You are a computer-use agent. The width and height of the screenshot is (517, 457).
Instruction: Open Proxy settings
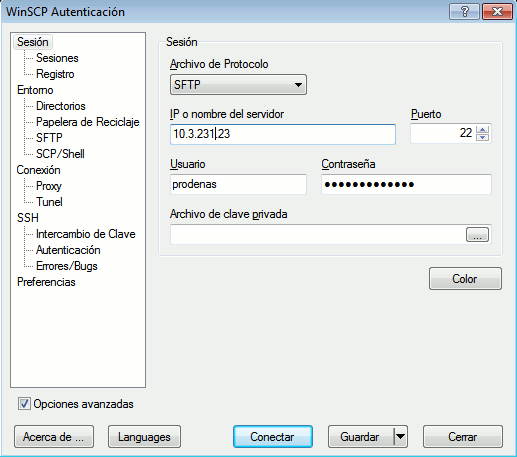click(49, 186)
